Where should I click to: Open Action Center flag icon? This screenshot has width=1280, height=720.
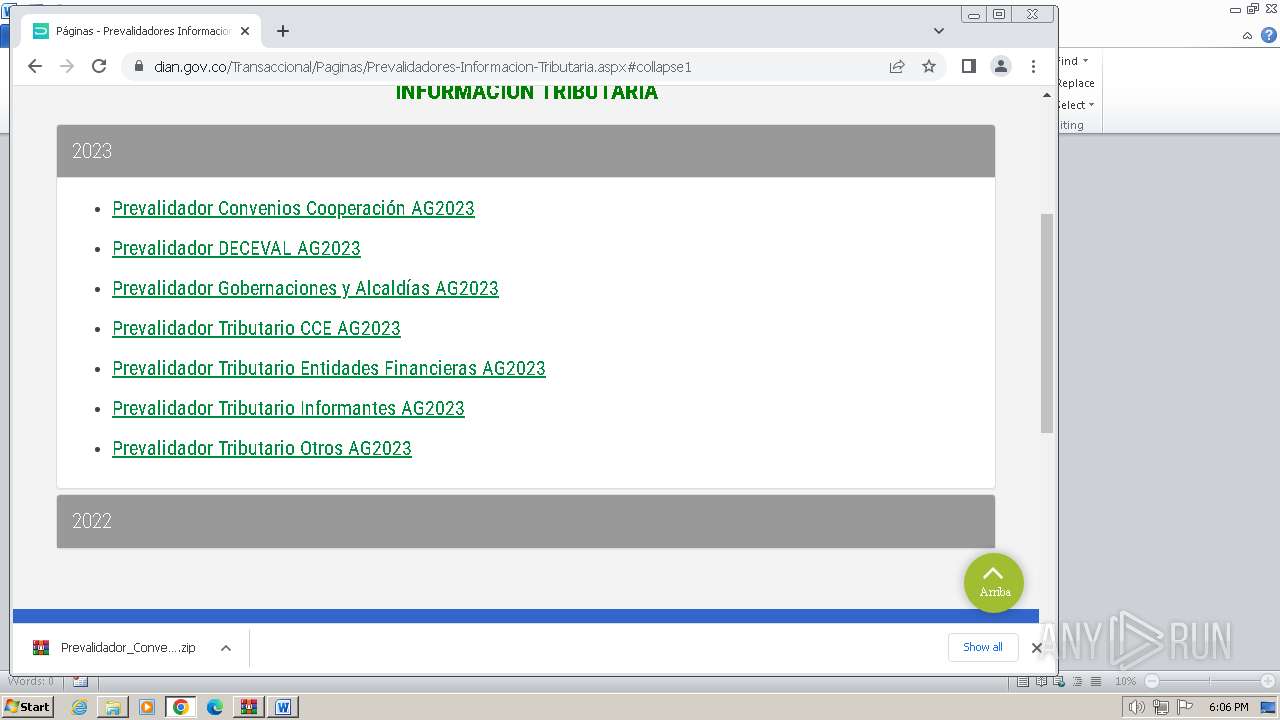(x=1184, y=707)
